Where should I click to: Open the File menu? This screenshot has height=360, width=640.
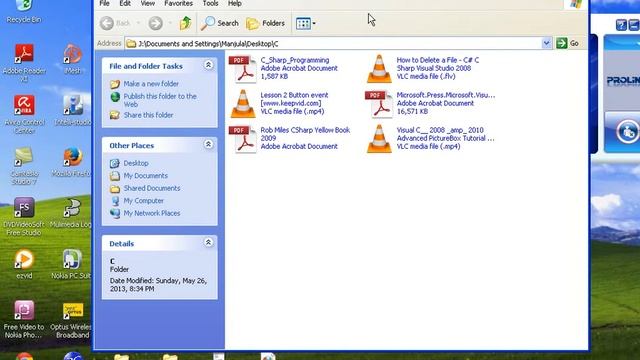click(x=104, y=4)
